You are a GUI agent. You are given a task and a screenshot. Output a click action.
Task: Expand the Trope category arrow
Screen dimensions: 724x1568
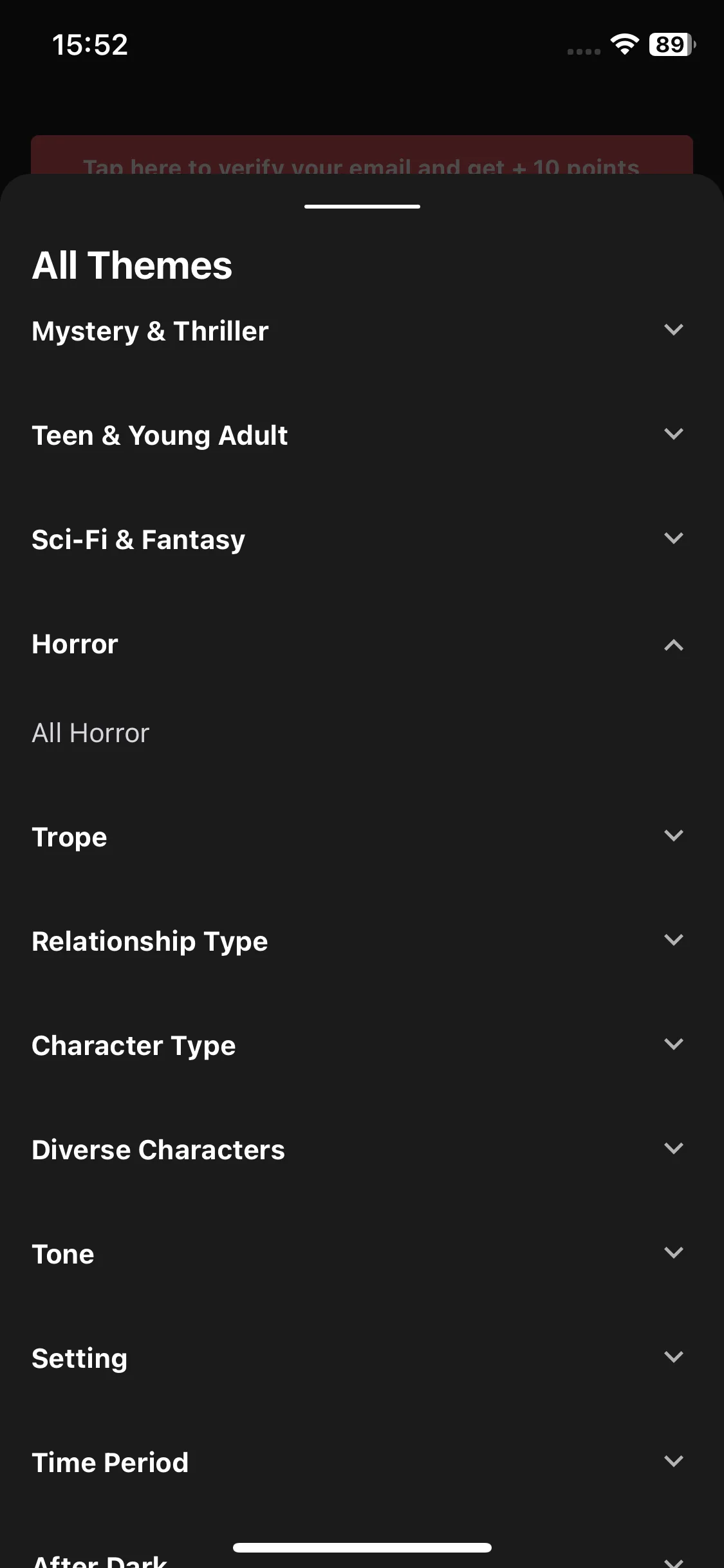(673, 836)
